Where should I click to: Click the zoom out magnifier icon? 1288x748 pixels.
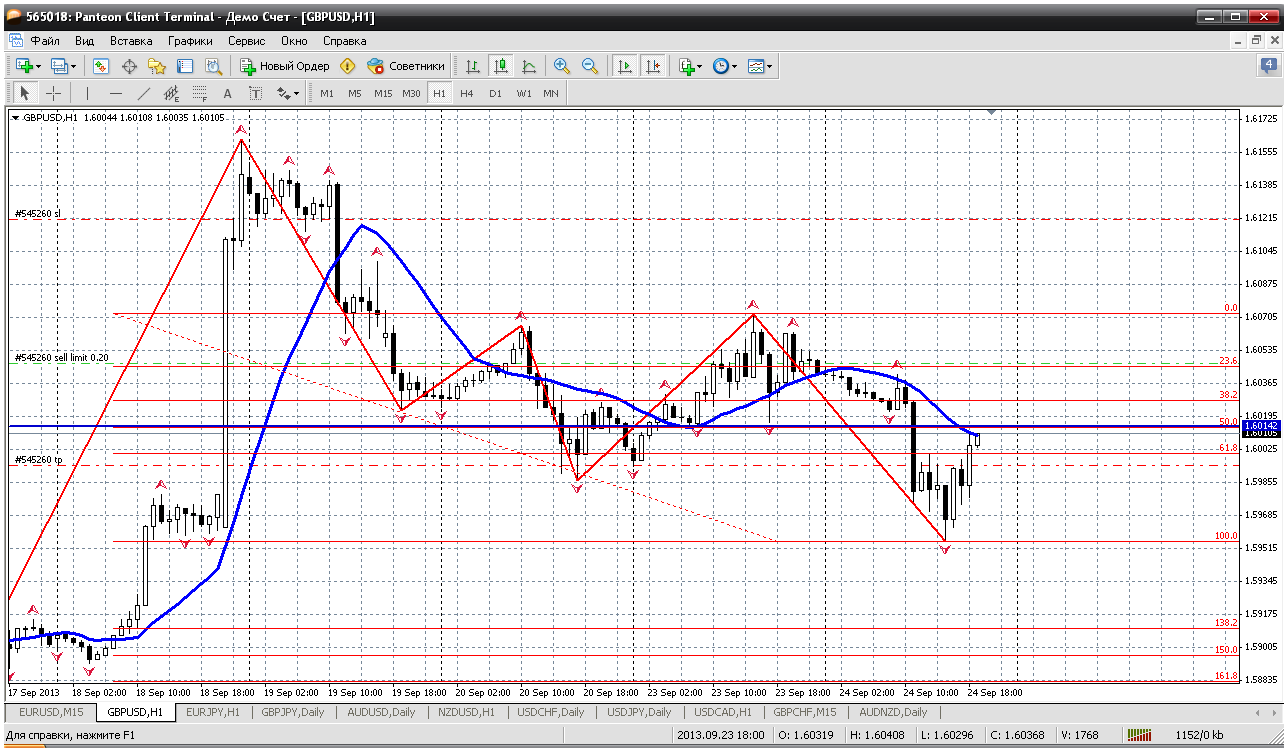click(590, 66)
